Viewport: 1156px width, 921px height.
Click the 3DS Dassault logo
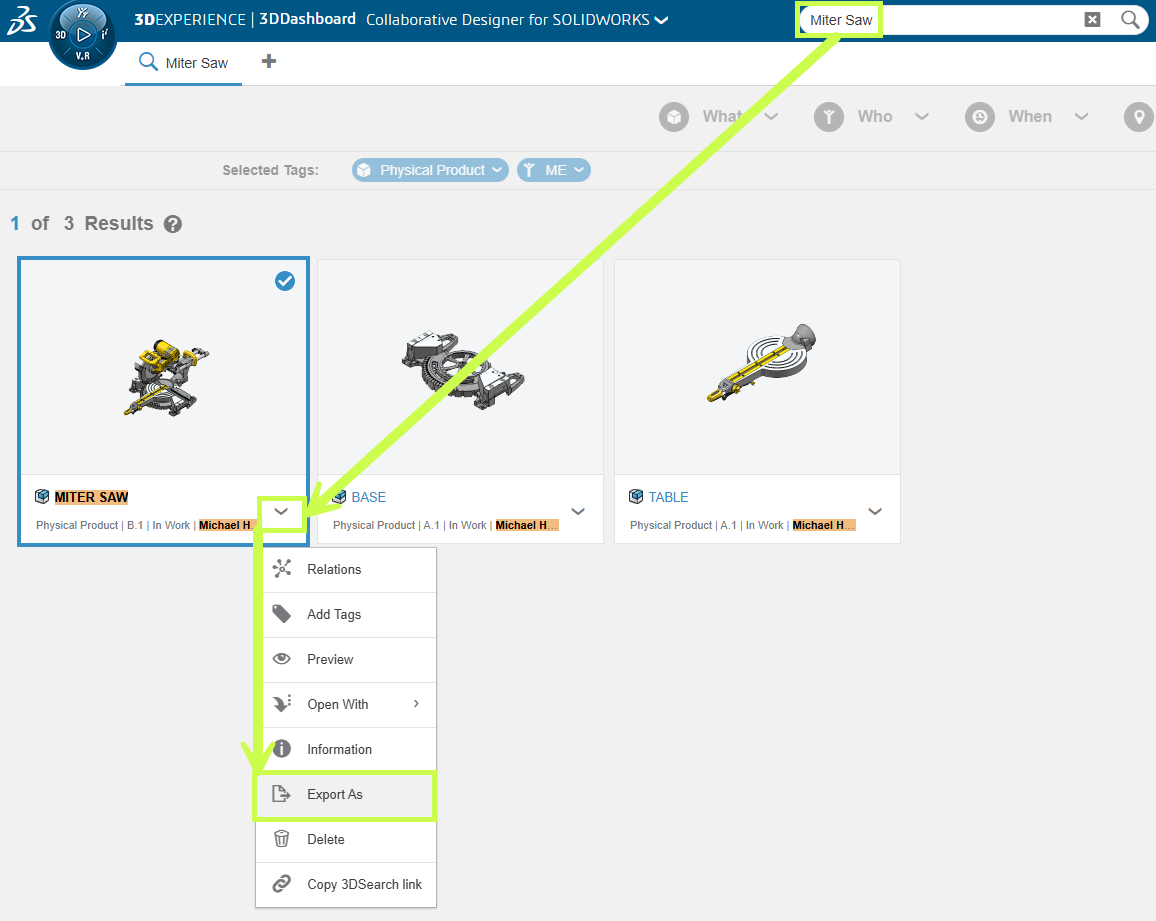[22, 21]
